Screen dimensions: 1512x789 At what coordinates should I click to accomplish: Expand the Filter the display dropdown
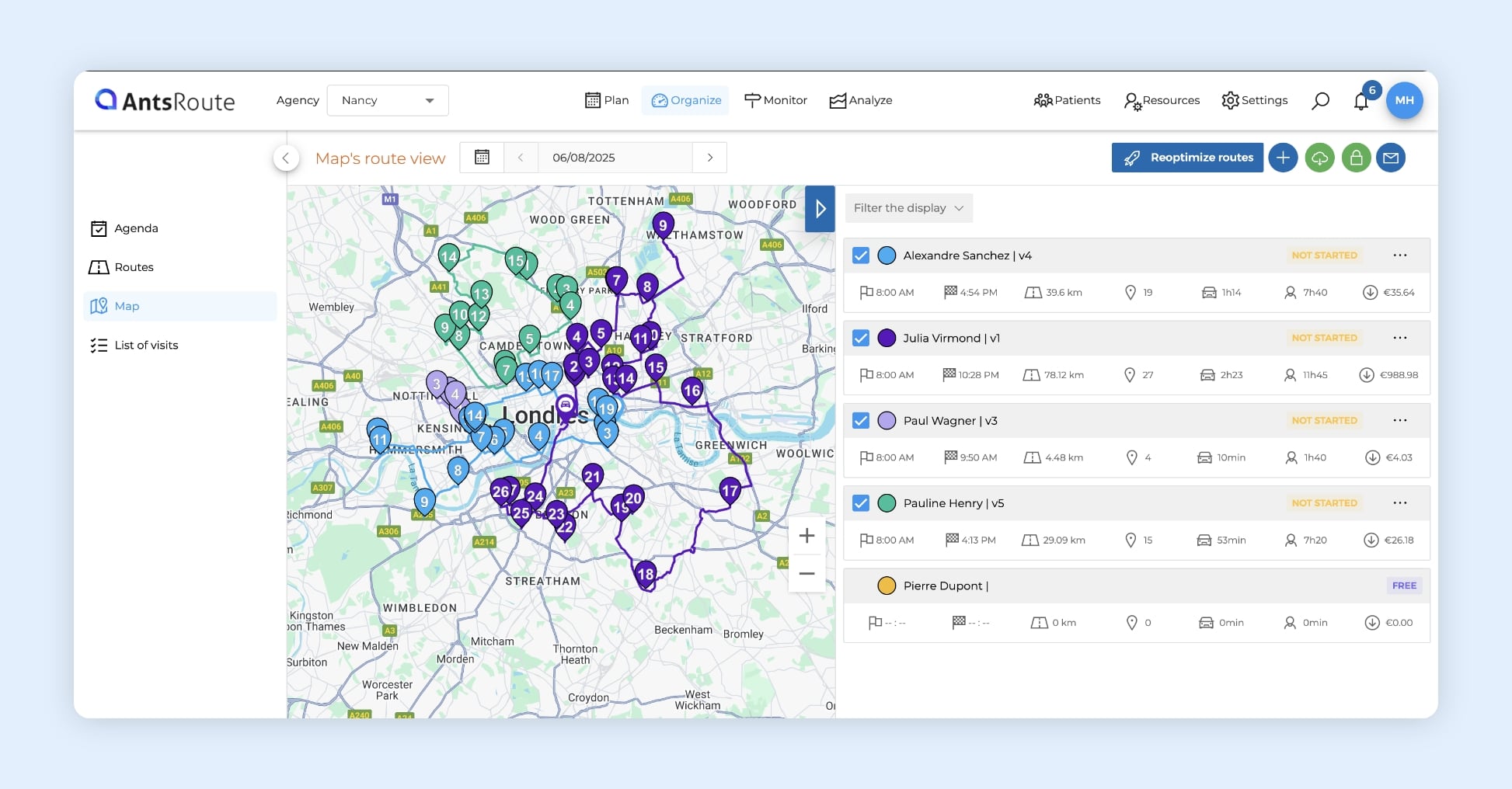908,208
